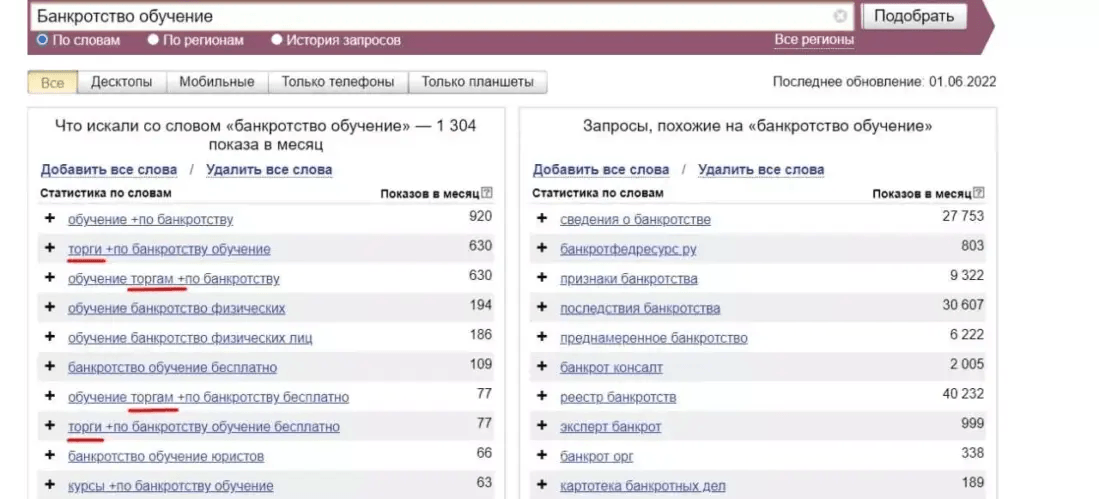The width and height of the screenshot is (1099, 499).
Task: Switch to the 'Только планшеты' tab
Action: pos(477,82)
